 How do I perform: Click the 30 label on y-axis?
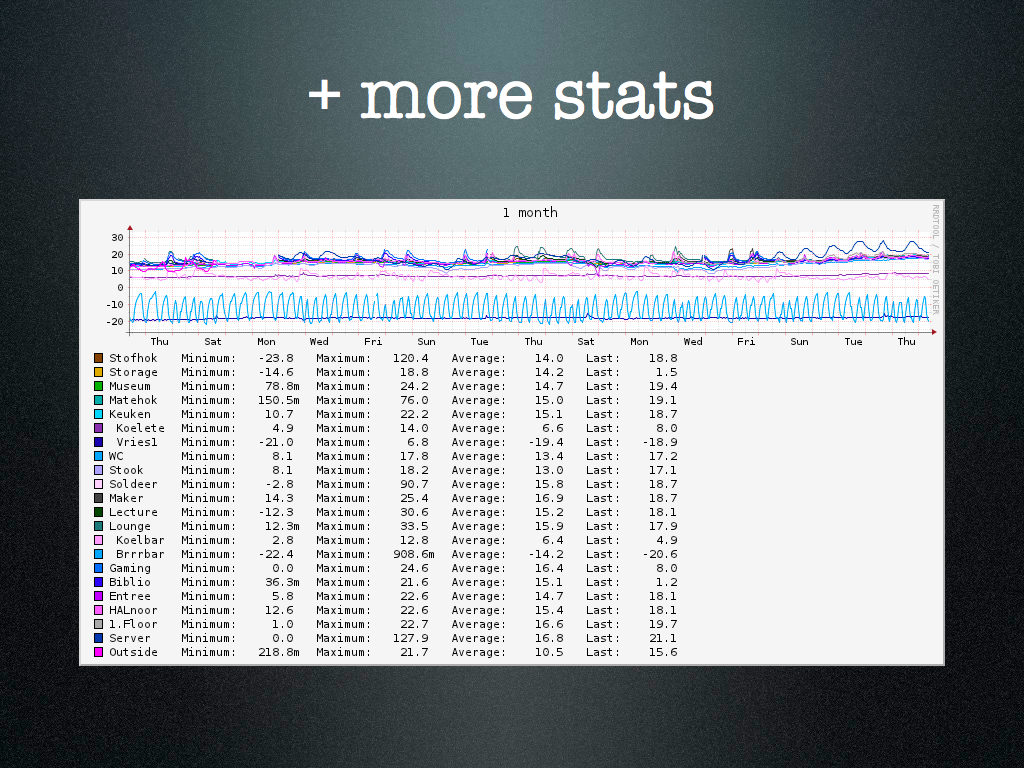(x=117, y=238)
